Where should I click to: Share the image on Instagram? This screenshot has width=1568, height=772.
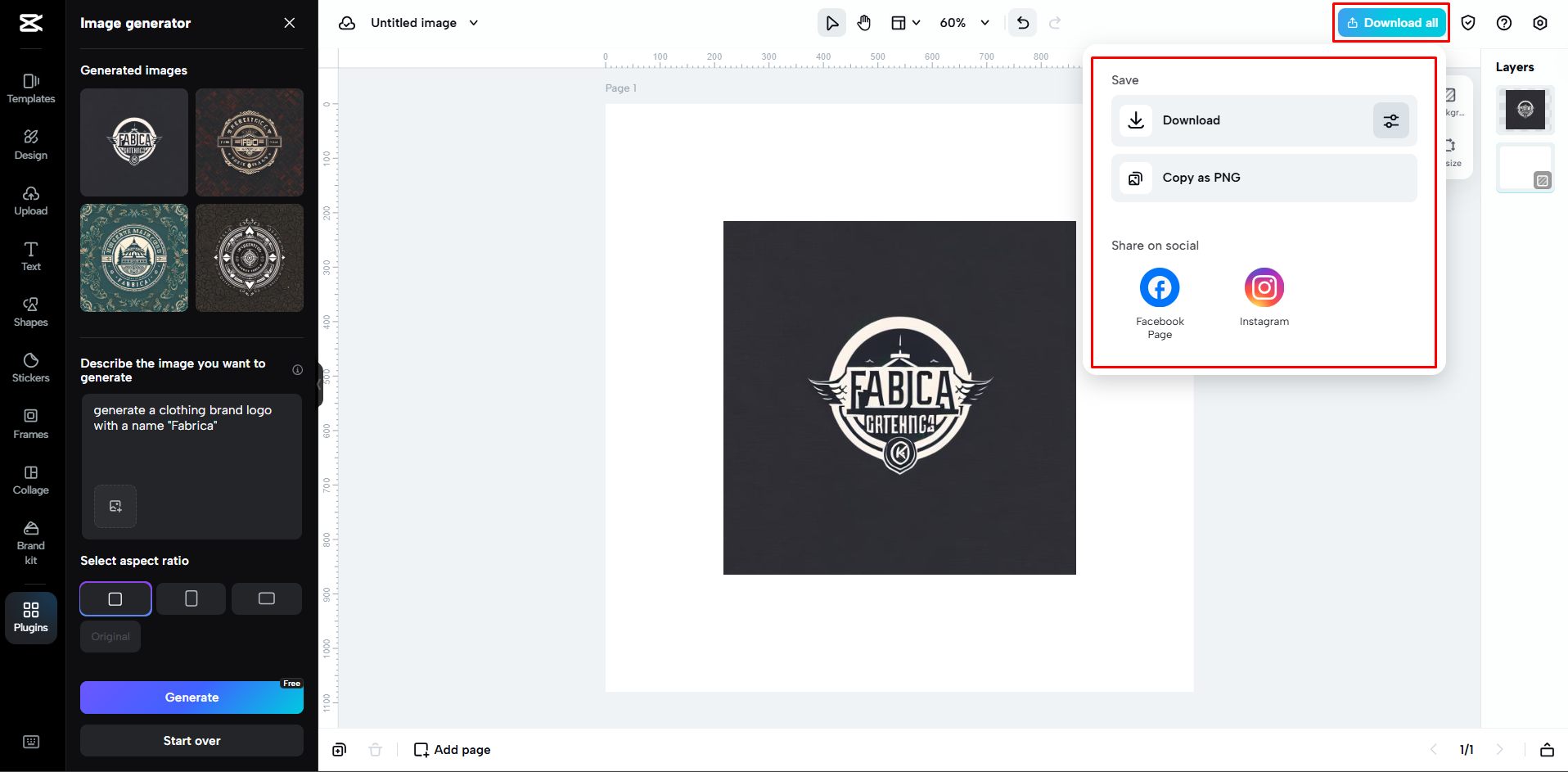1264,287
